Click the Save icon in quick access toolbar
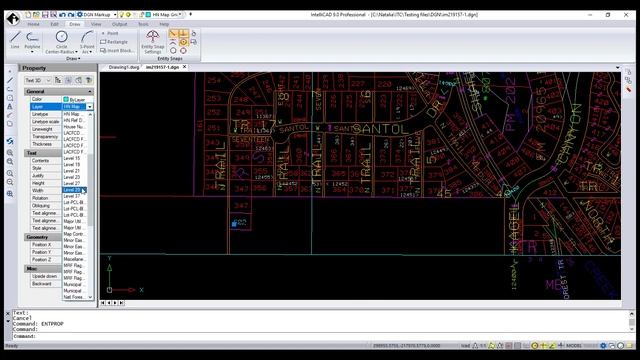 45,15
